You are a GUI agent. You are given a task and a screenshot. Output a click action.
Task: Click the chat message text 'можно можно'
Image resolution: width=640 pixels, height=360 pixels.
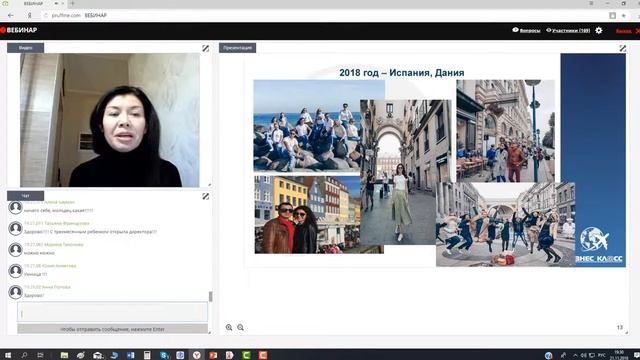tap(39, 253)
